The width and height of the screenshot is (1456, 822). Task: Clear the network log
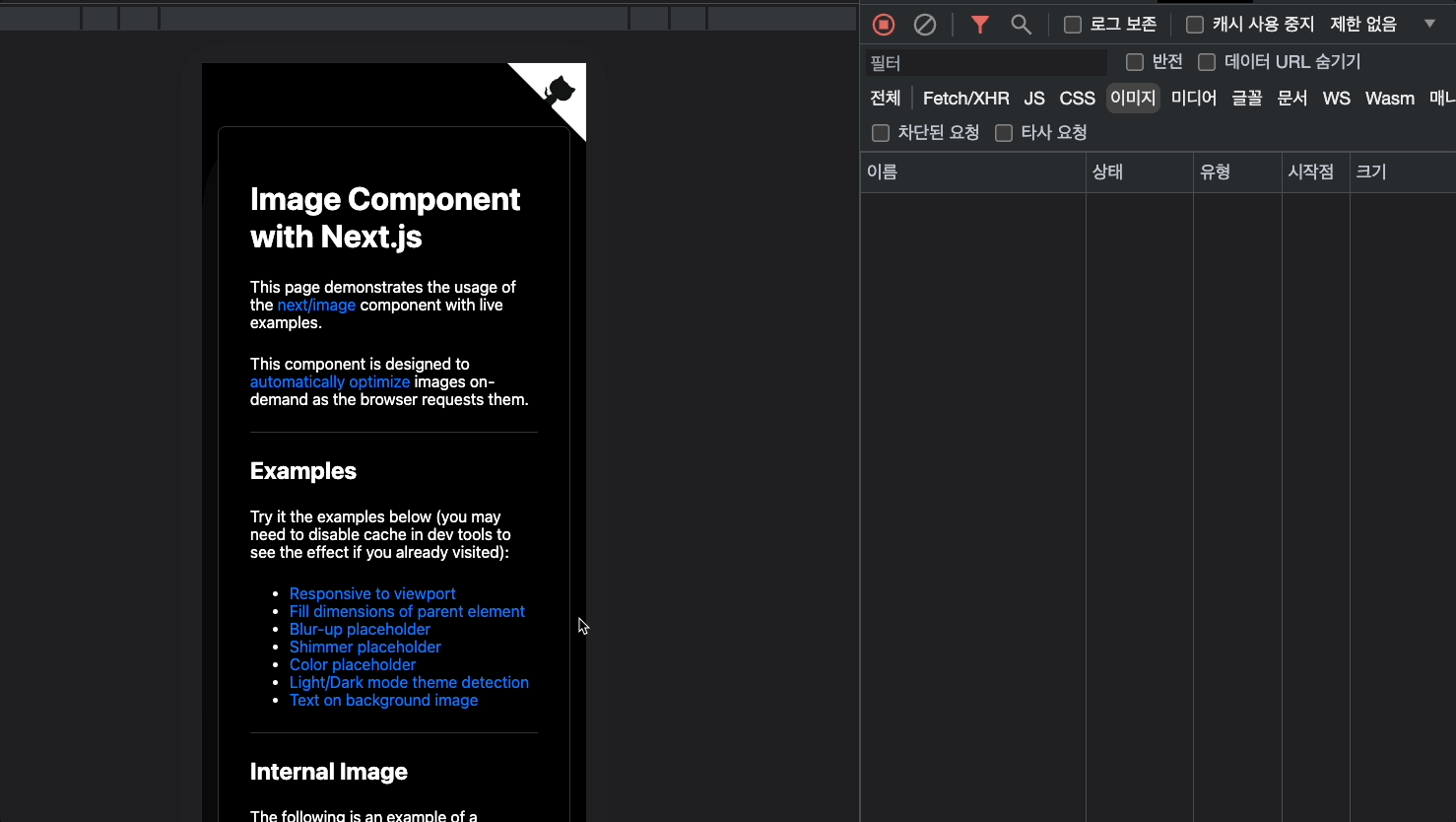coord(925,25)
